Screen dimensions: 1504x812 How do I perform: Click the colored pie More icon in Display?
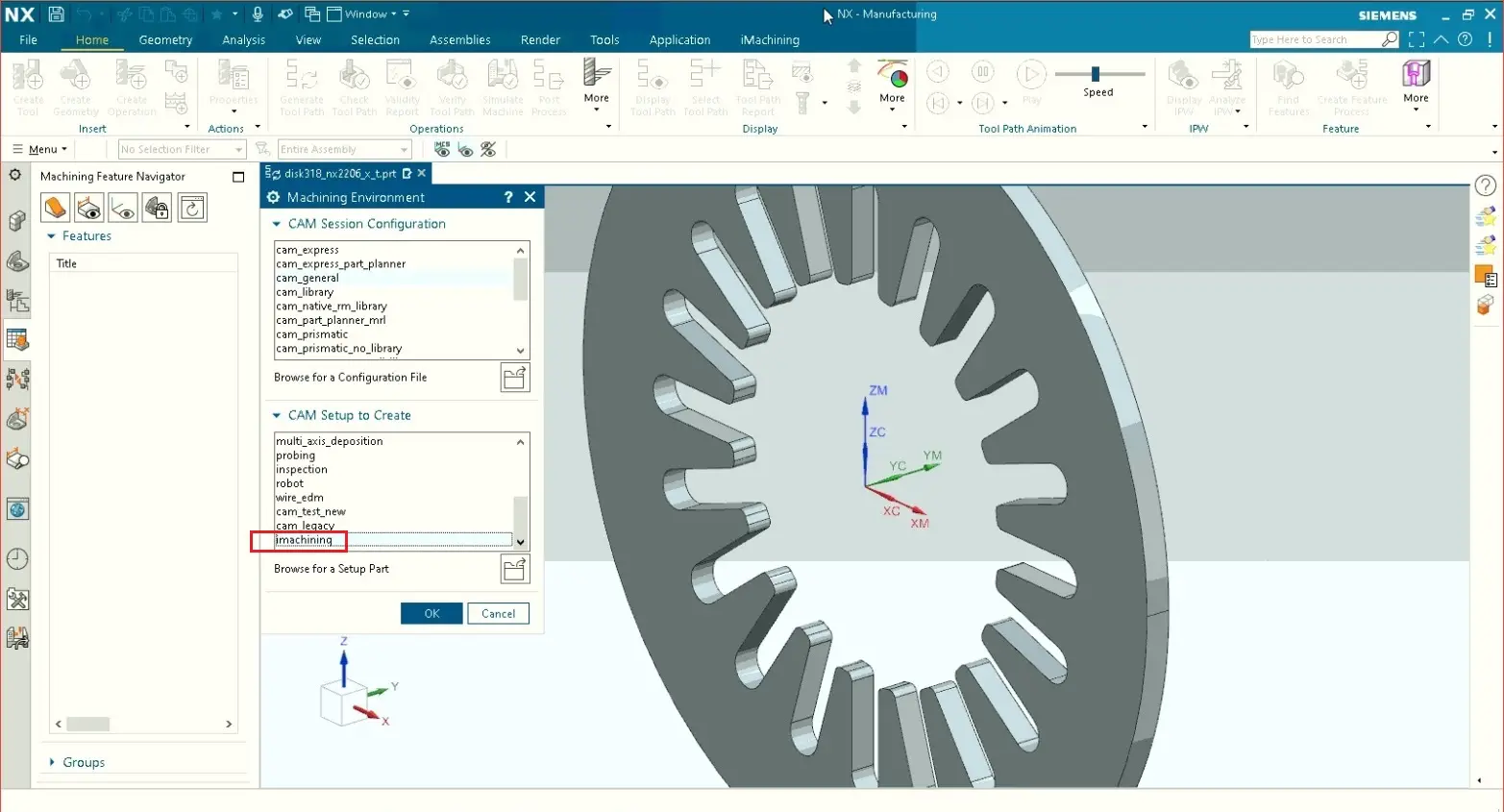tap(893, 84)
